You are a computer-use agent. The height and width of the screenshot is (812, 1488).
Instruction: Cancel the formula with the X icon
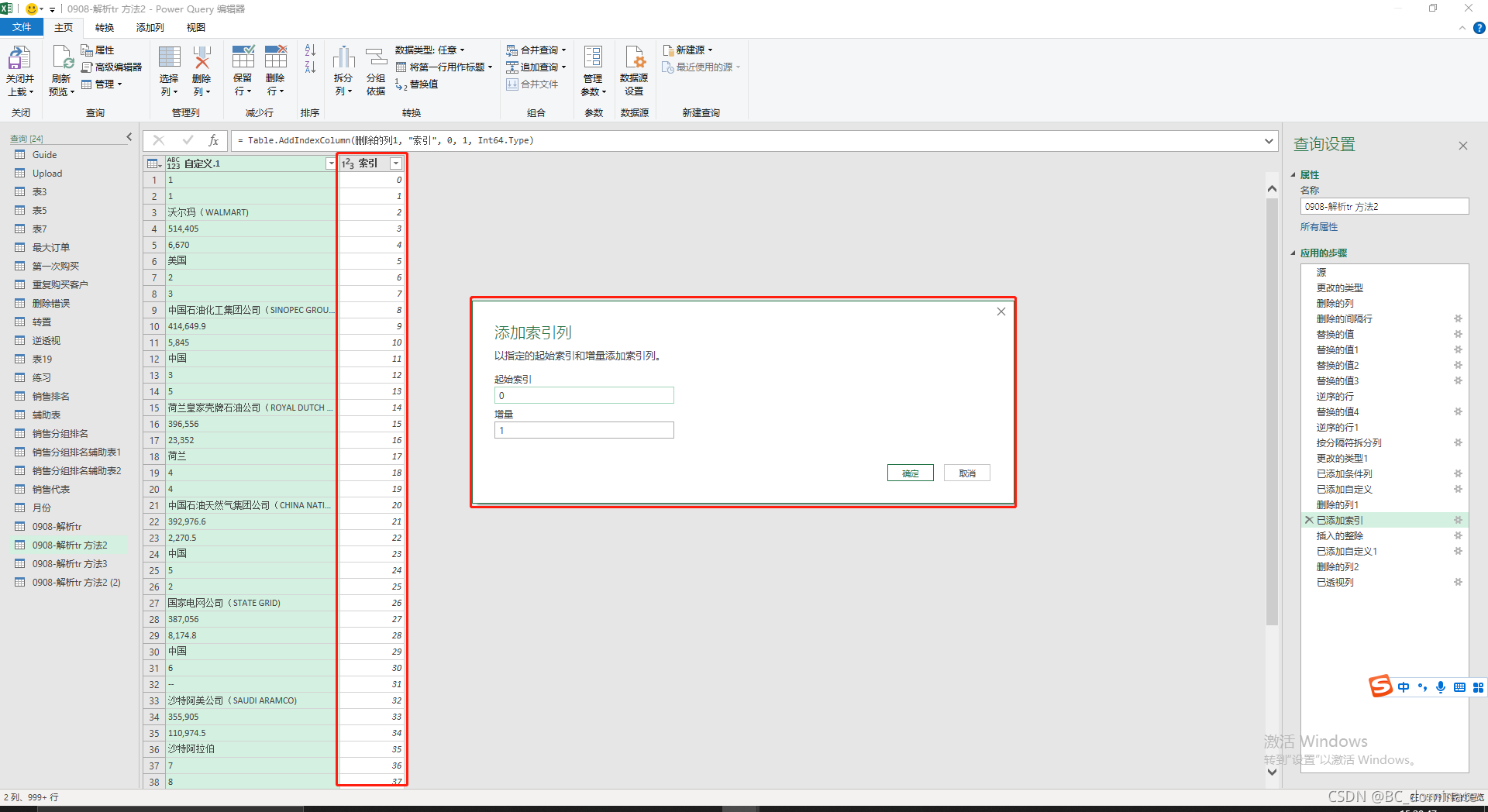coord(159,140)
